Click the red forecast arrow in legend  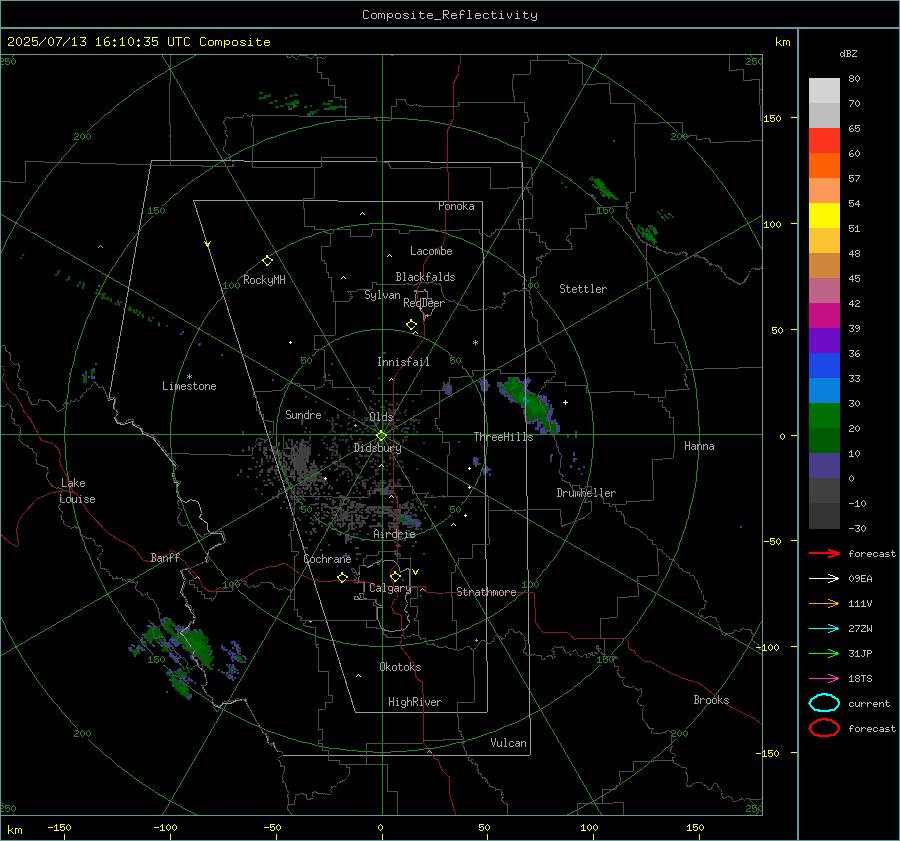[824, 553]
